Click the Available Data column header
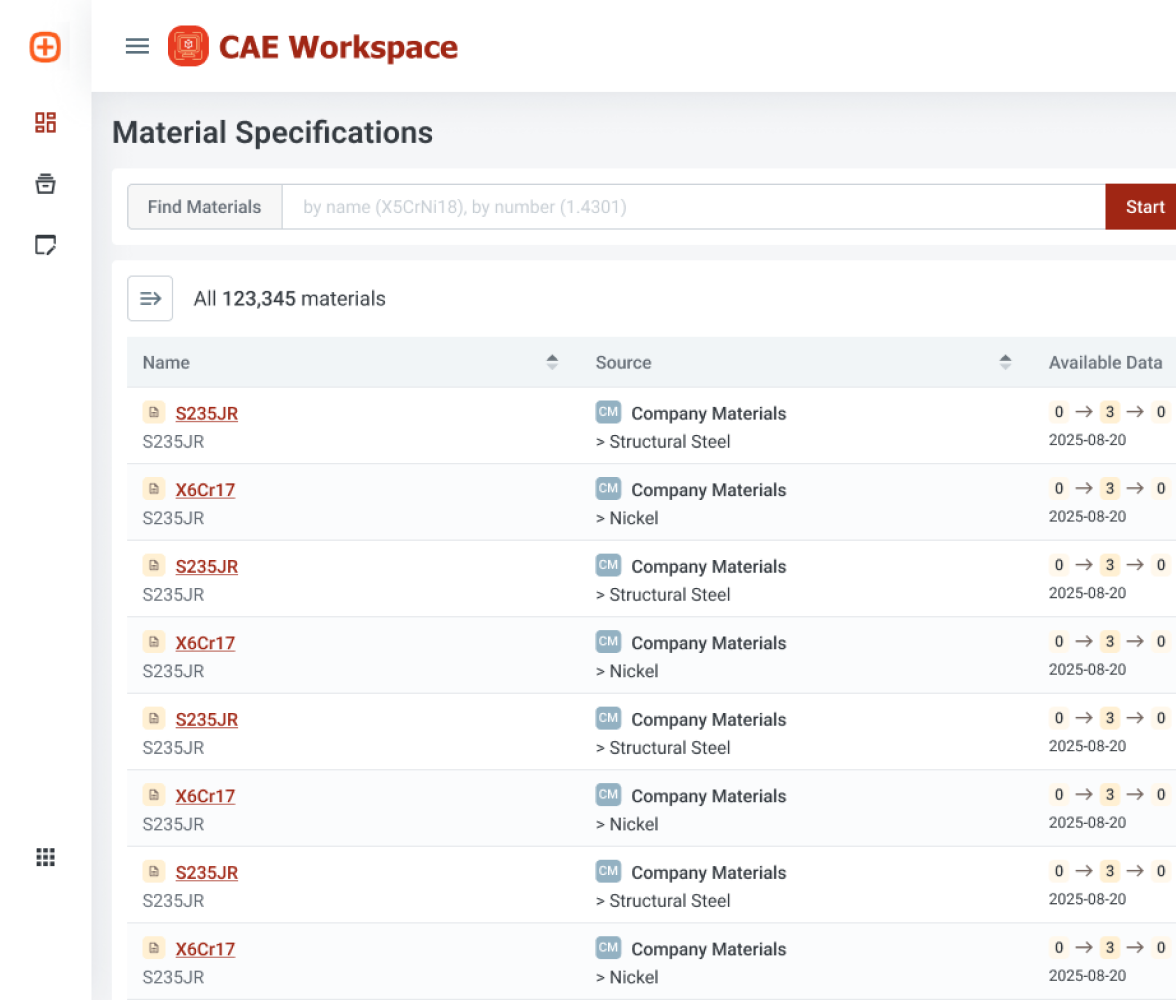Image resolution: width=1176 pixels, height=1000 pixels. (x=1105, y=363)
